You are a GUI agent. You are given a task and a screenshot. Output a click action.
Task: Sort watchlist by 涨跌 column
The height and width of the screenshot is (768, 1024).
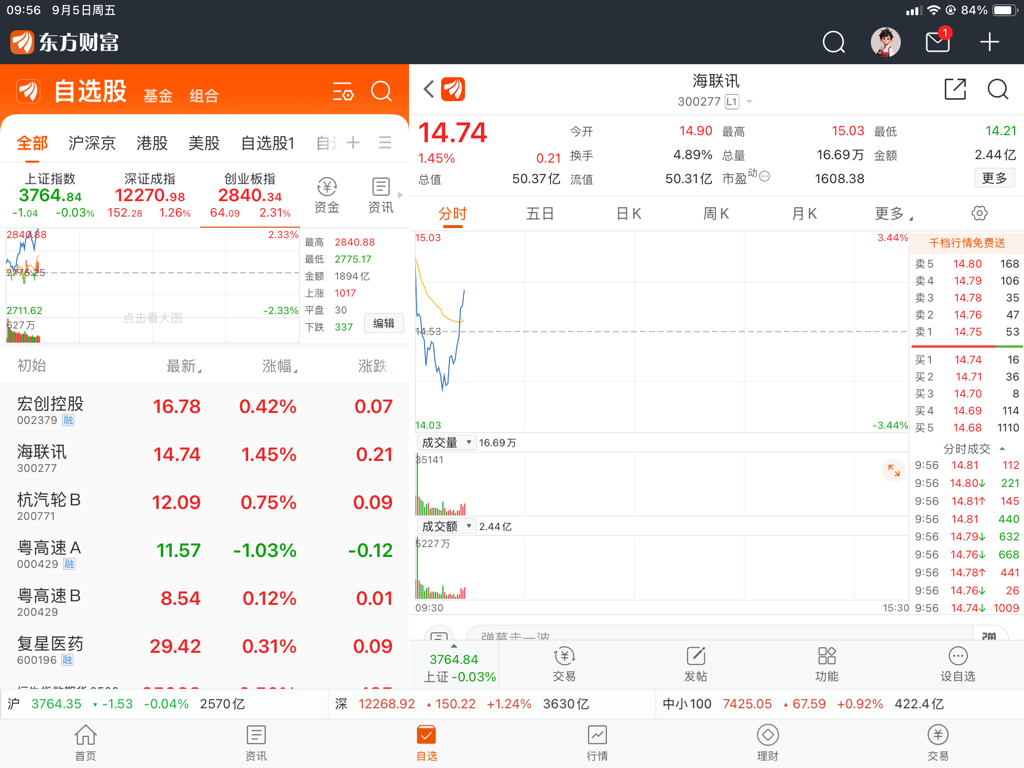[375, 366]
